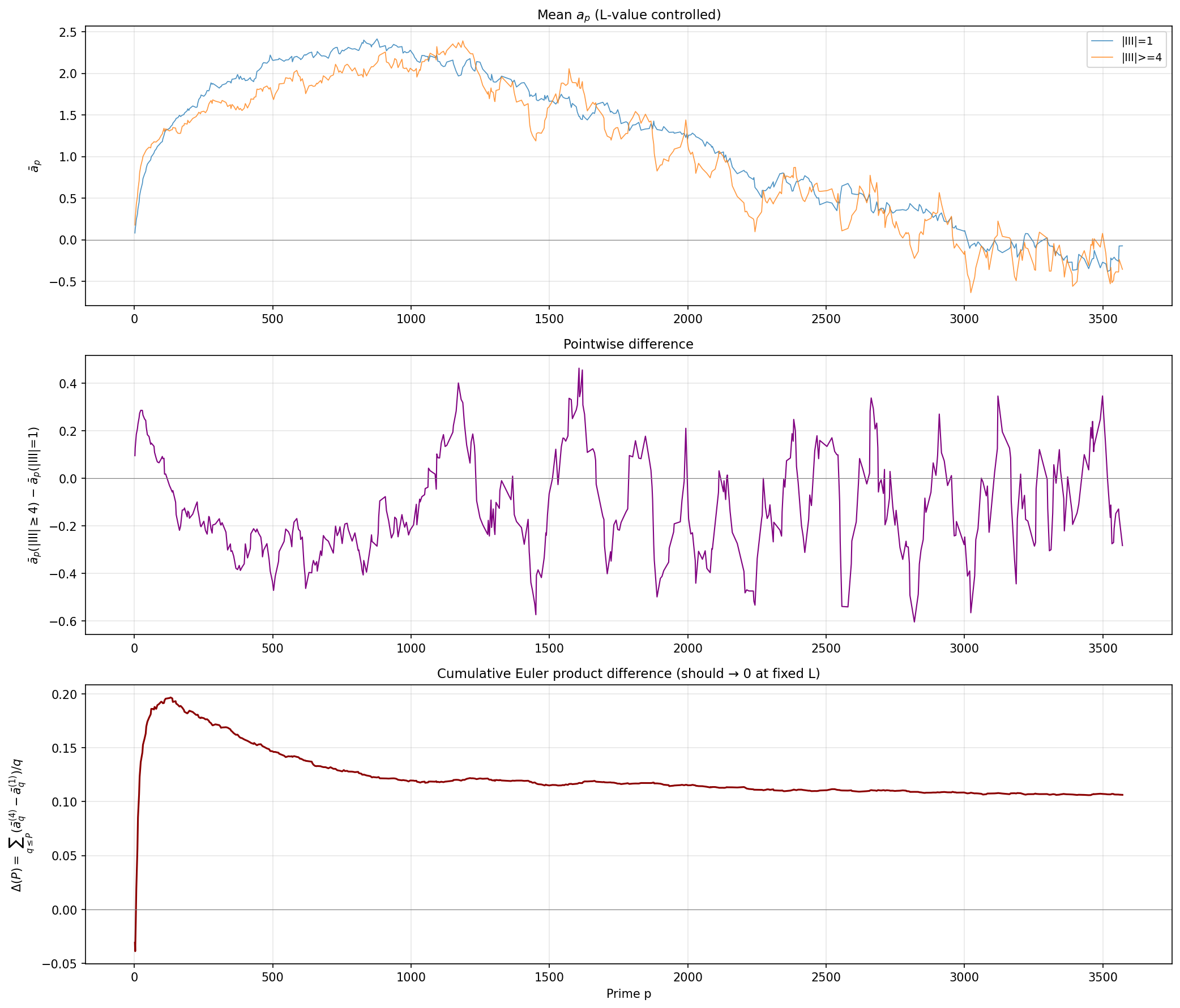The width and height of the screenshot is (1180, 1008).
Task: Click the 2.5 tick on top plot
Action: click(x=69, y=32)
